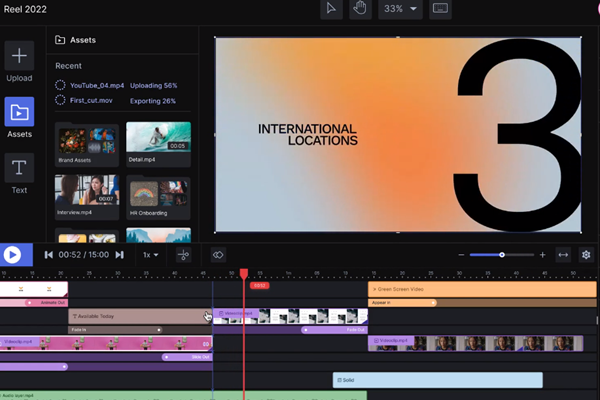The height and width of the screenshot is (400, 600).
Task: Click the Upload plus icon
Action: (19, 56)
